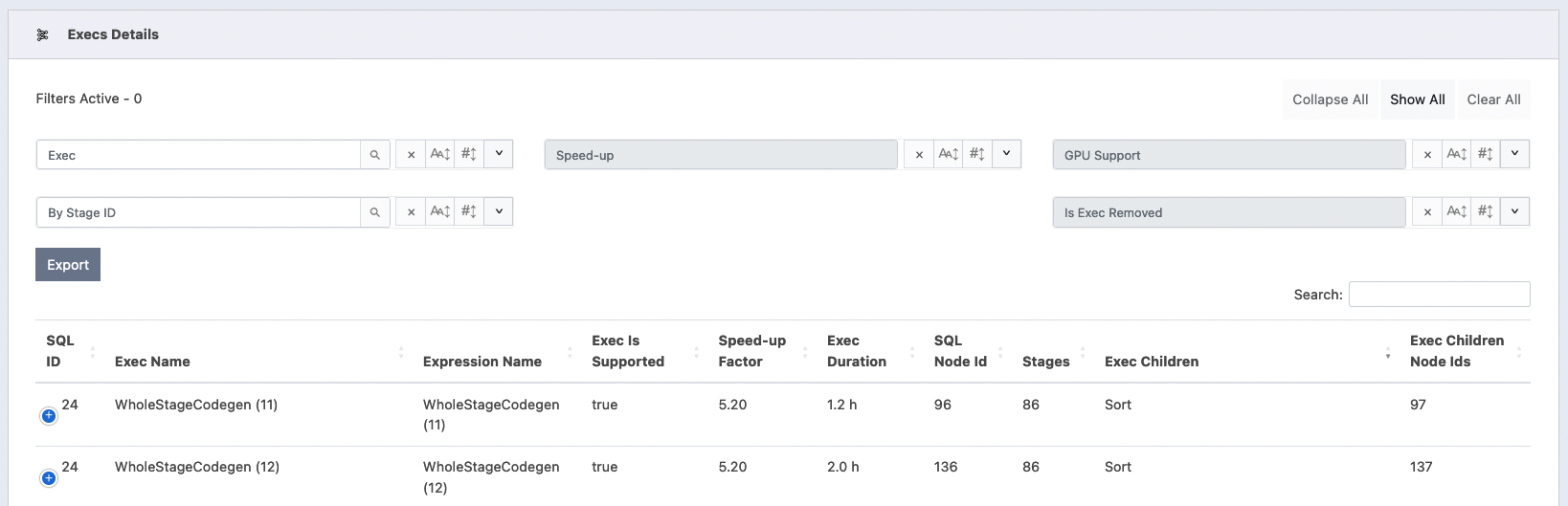Click the GPU Support pane title field
Screen dimensions: 1568x506
1229,155
